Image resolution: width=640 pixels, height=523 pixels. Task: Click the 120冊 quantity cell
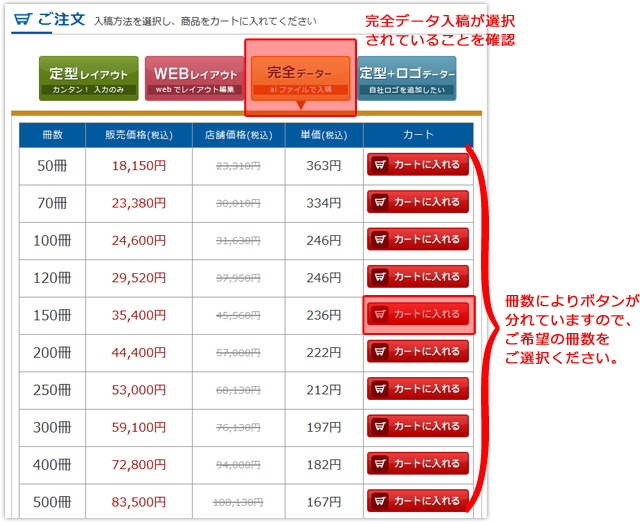[52, 278]
